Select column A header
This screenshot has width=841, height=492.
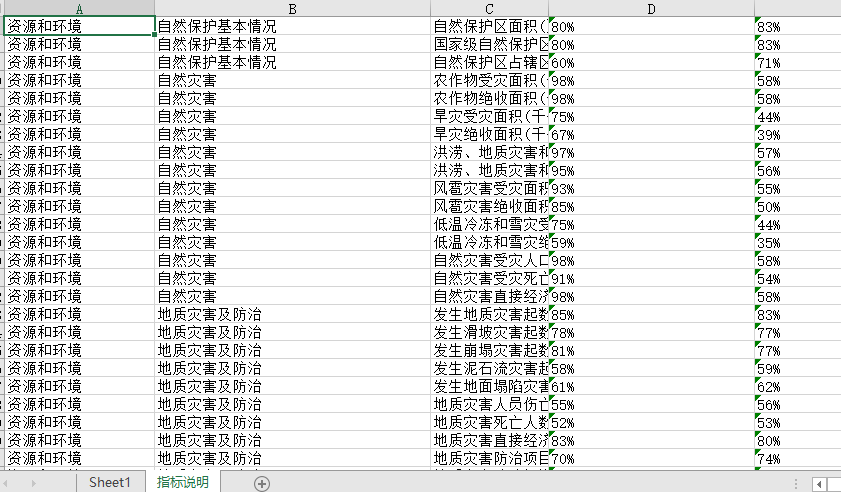79,9
